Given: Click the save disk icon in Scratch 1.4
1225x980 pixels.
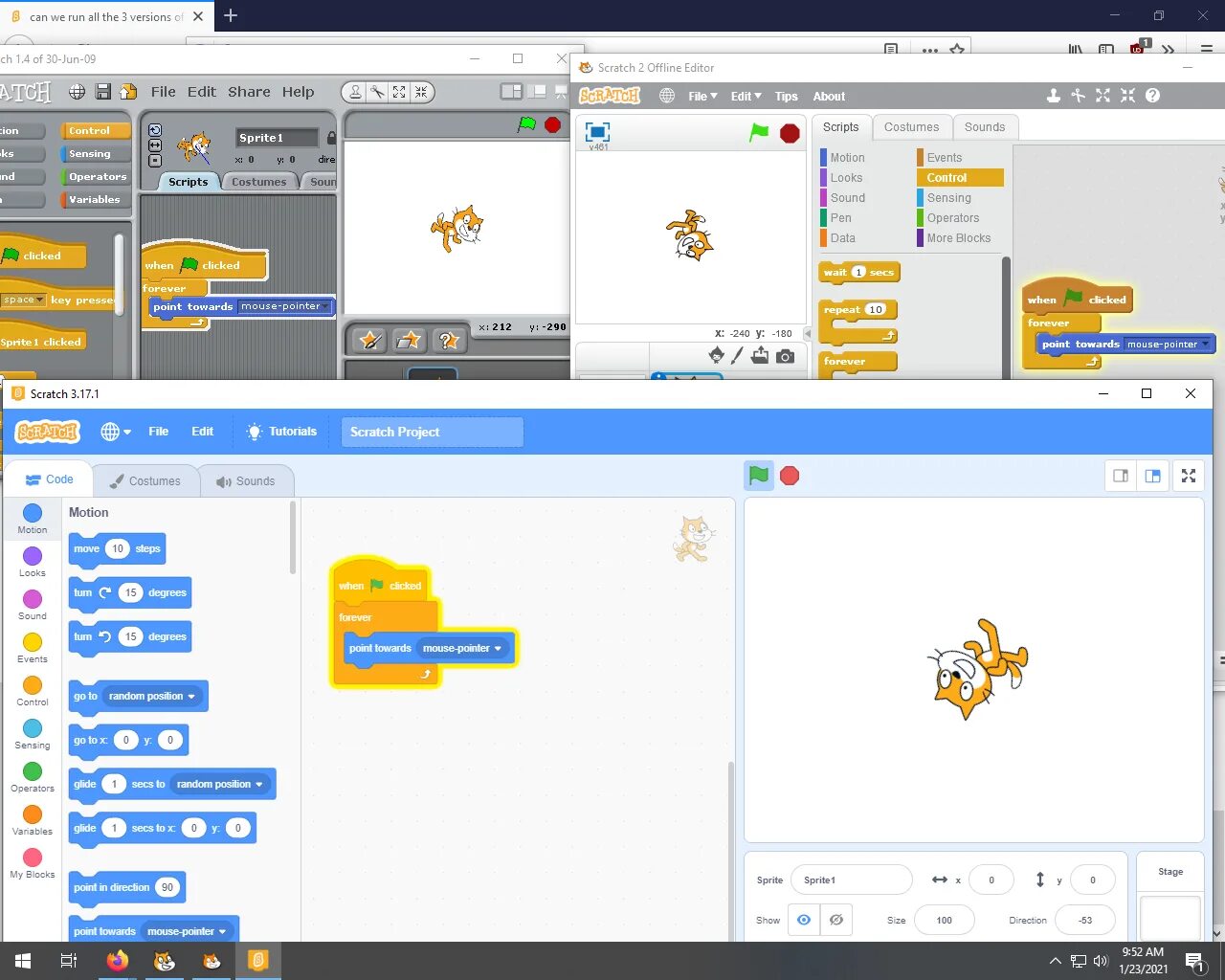Looking at the screenshot, I should [x=102, y=92].
